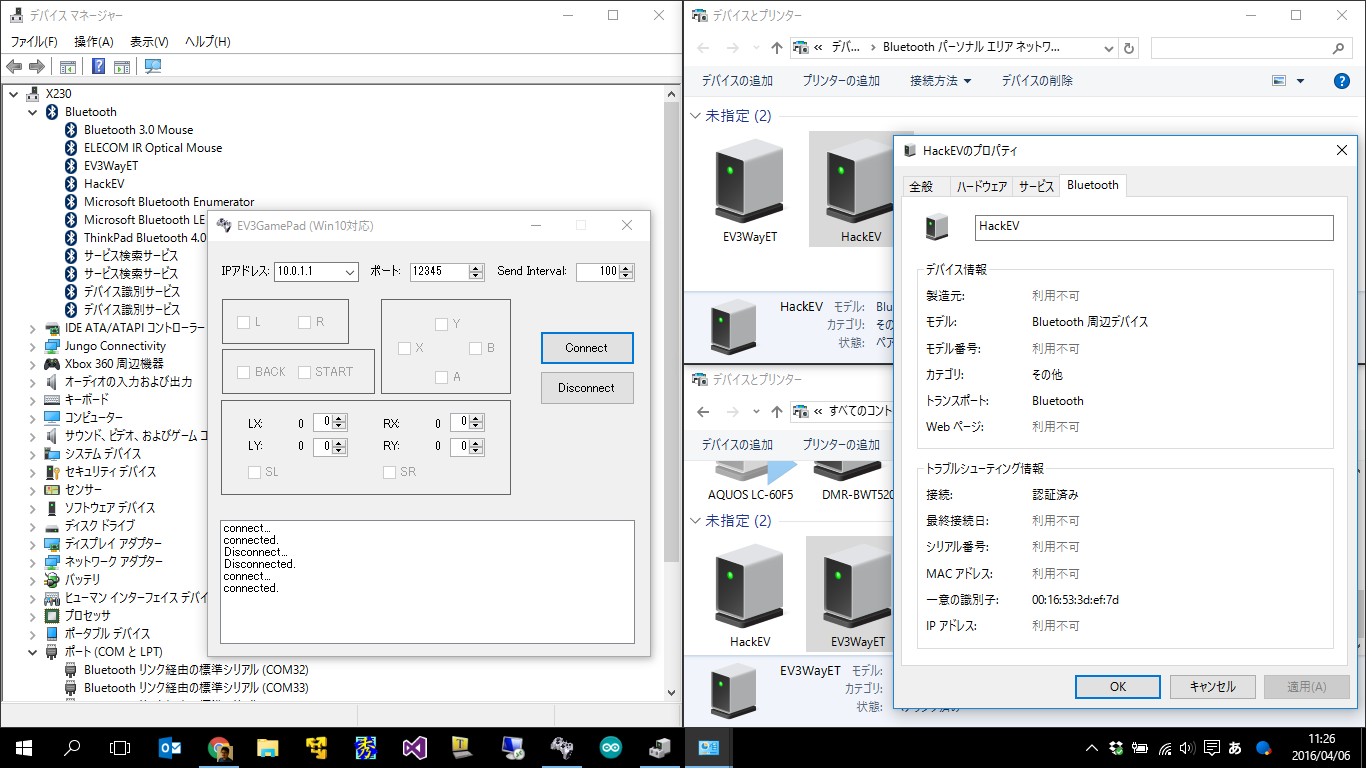Image resolution: width=1366 pixels, height=768 pixels.
Task: Expand the Jungo Connectivity category
Action: coord(32,346)
